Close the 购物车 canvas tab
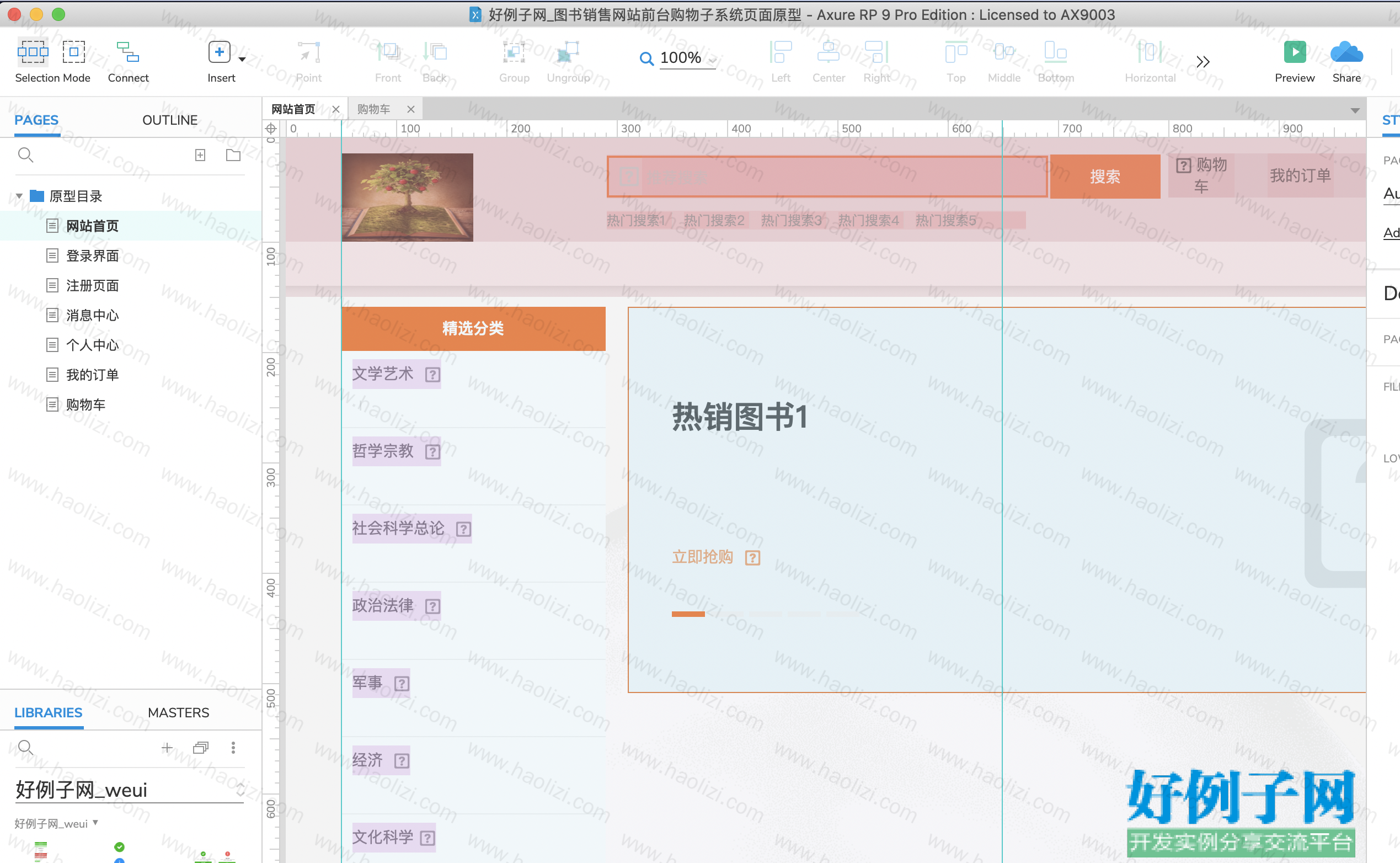1400x863 pixels. pyautogui.click(x=411, y=109)
